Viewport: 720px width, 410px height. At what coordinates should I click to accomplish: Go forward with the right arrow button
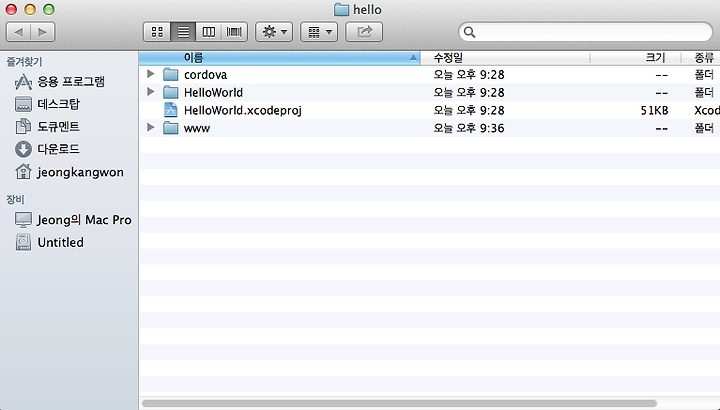tap(43, 32)
